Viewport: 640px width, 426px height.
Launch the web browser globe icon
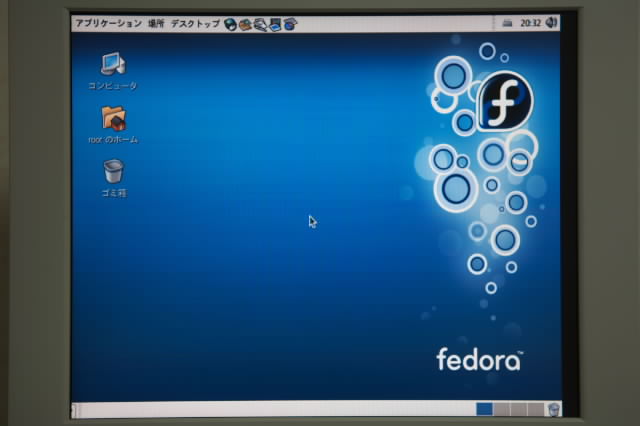tap(230, 24)
